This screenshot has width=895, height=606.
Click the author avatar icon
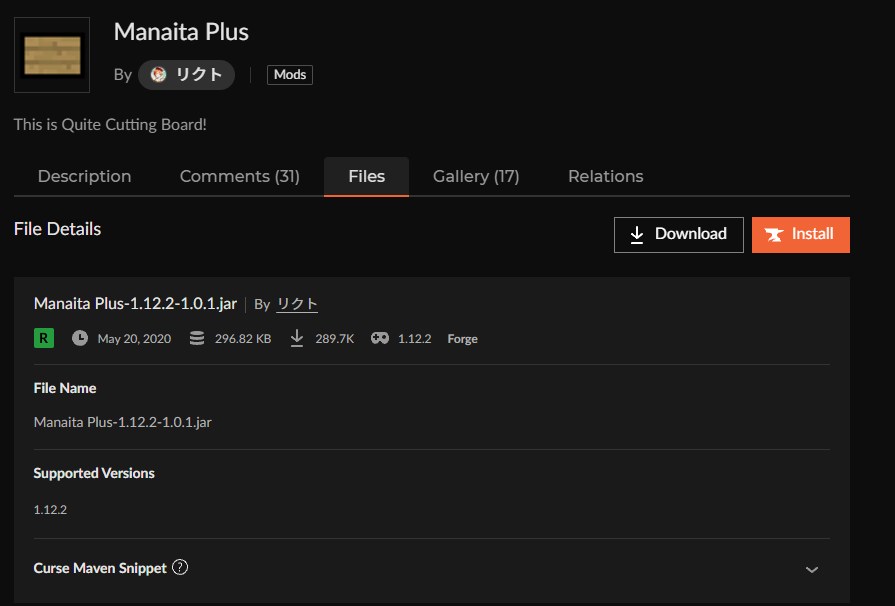click(158, 75)
